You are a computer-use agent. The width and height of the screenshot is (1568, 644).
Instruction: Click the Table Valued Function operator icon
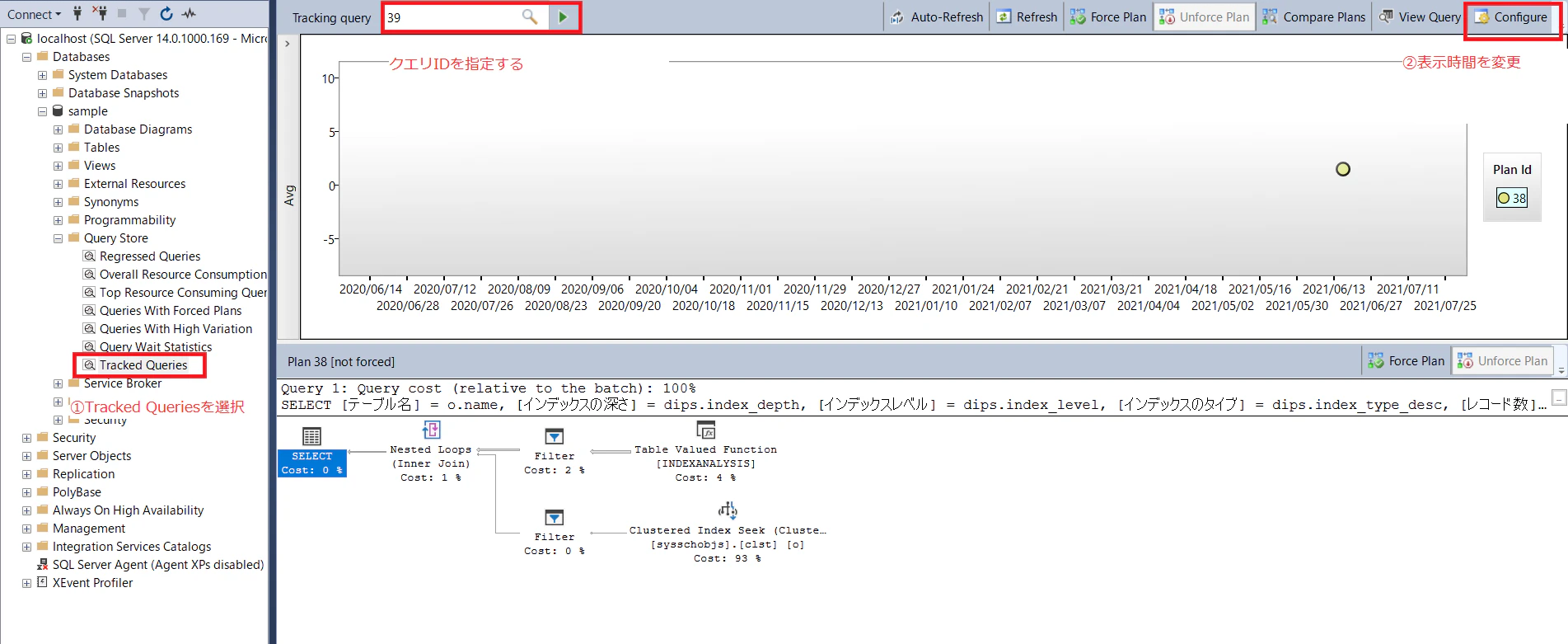click(706, 430)
